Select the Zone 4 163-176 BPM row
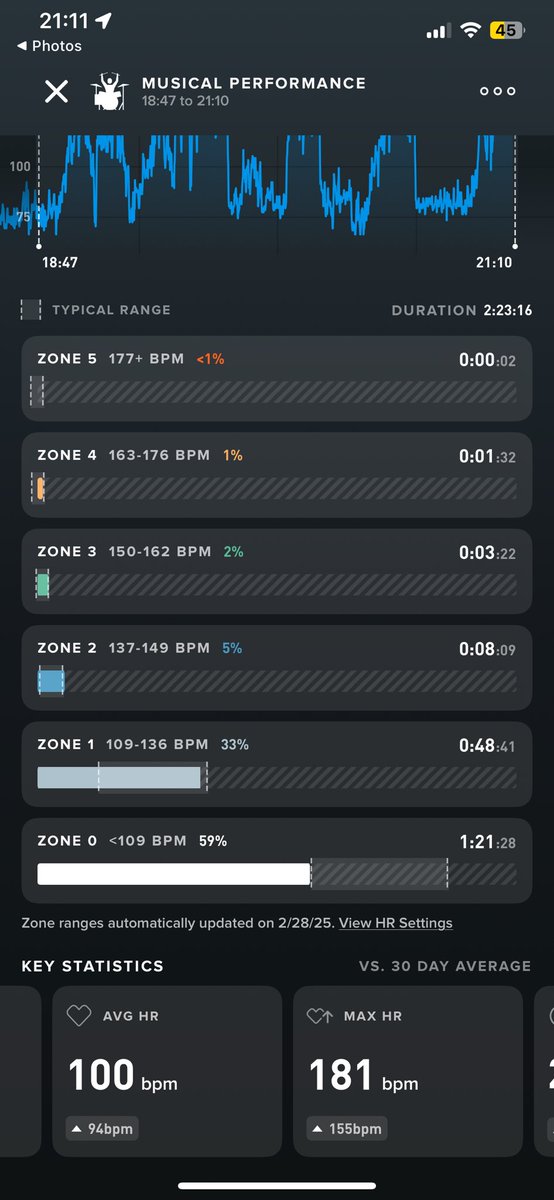This screenshot has height=1200, width=554. point(277,475)
